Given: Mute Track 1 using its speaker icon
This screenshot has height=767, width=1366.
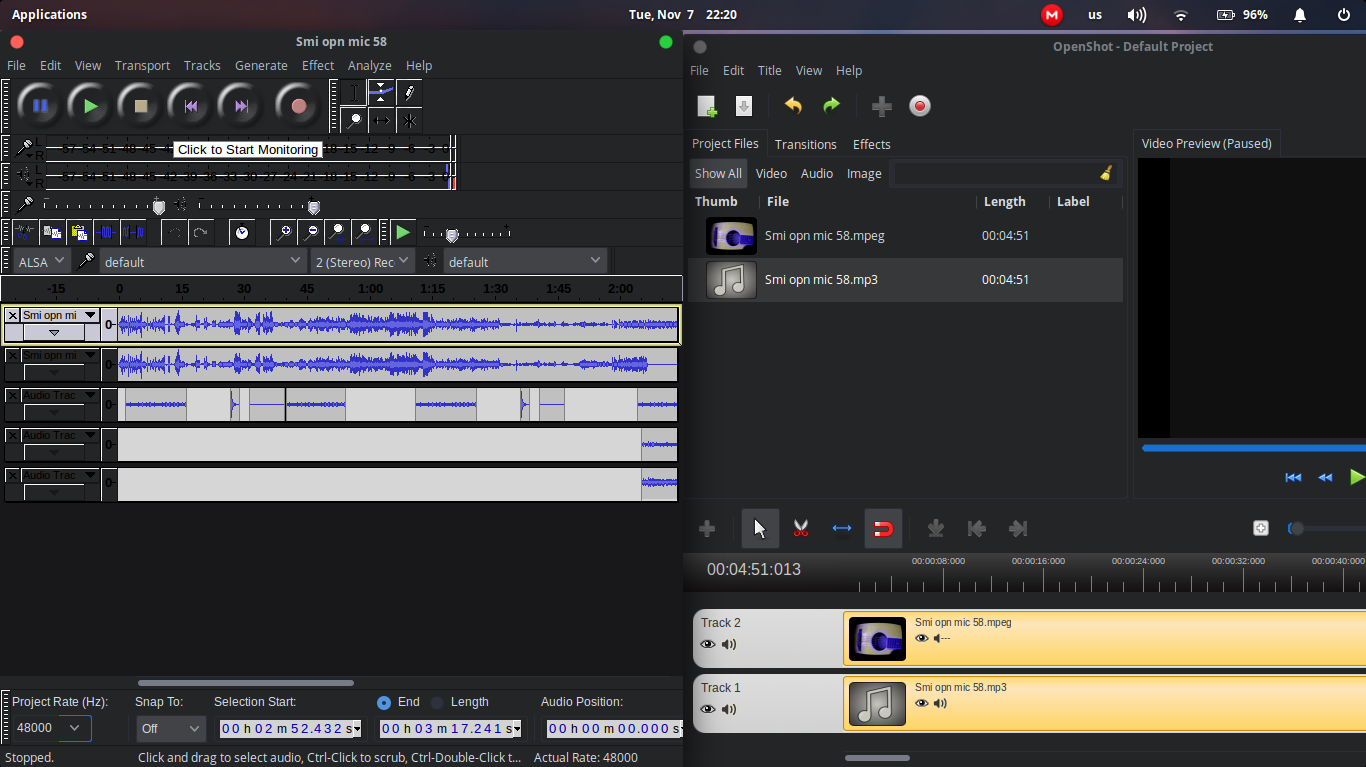Looking at the screenshot, I should [x=729, y=709].
